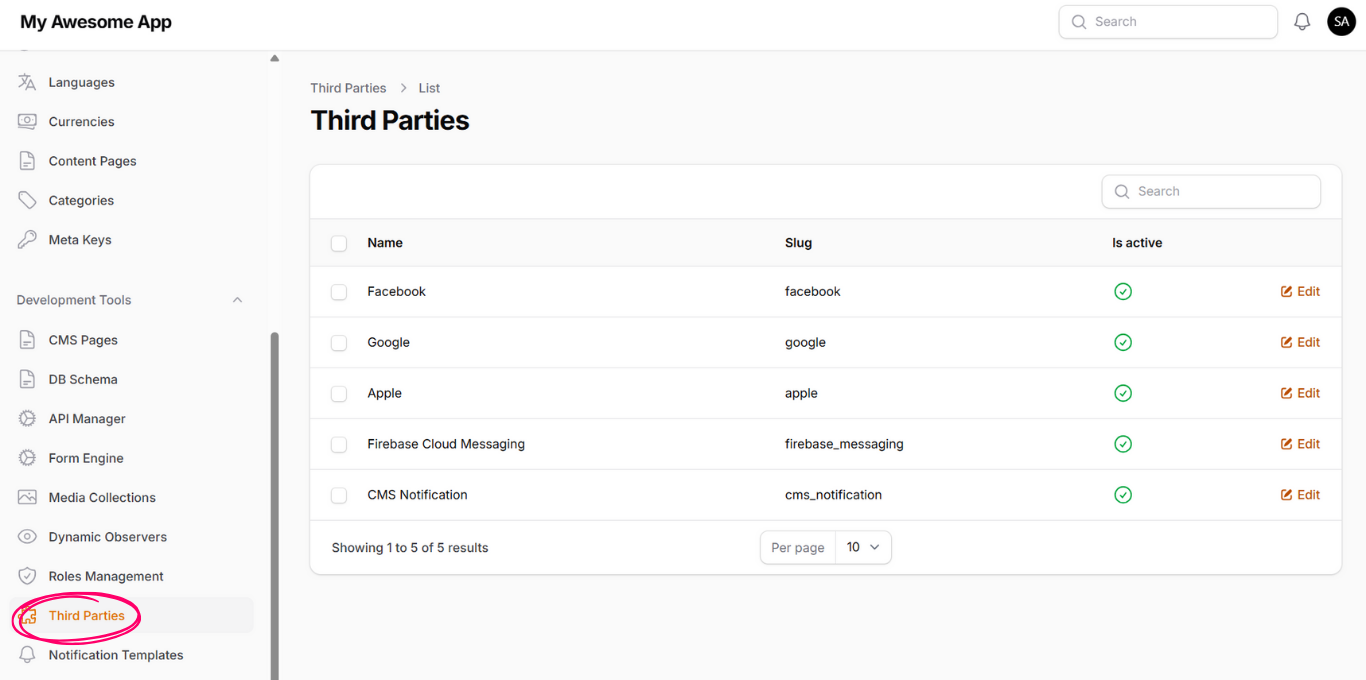This screenshot has width=1366, height=680.
Task: Open the SA user avatar menu
Action: 1341,22
